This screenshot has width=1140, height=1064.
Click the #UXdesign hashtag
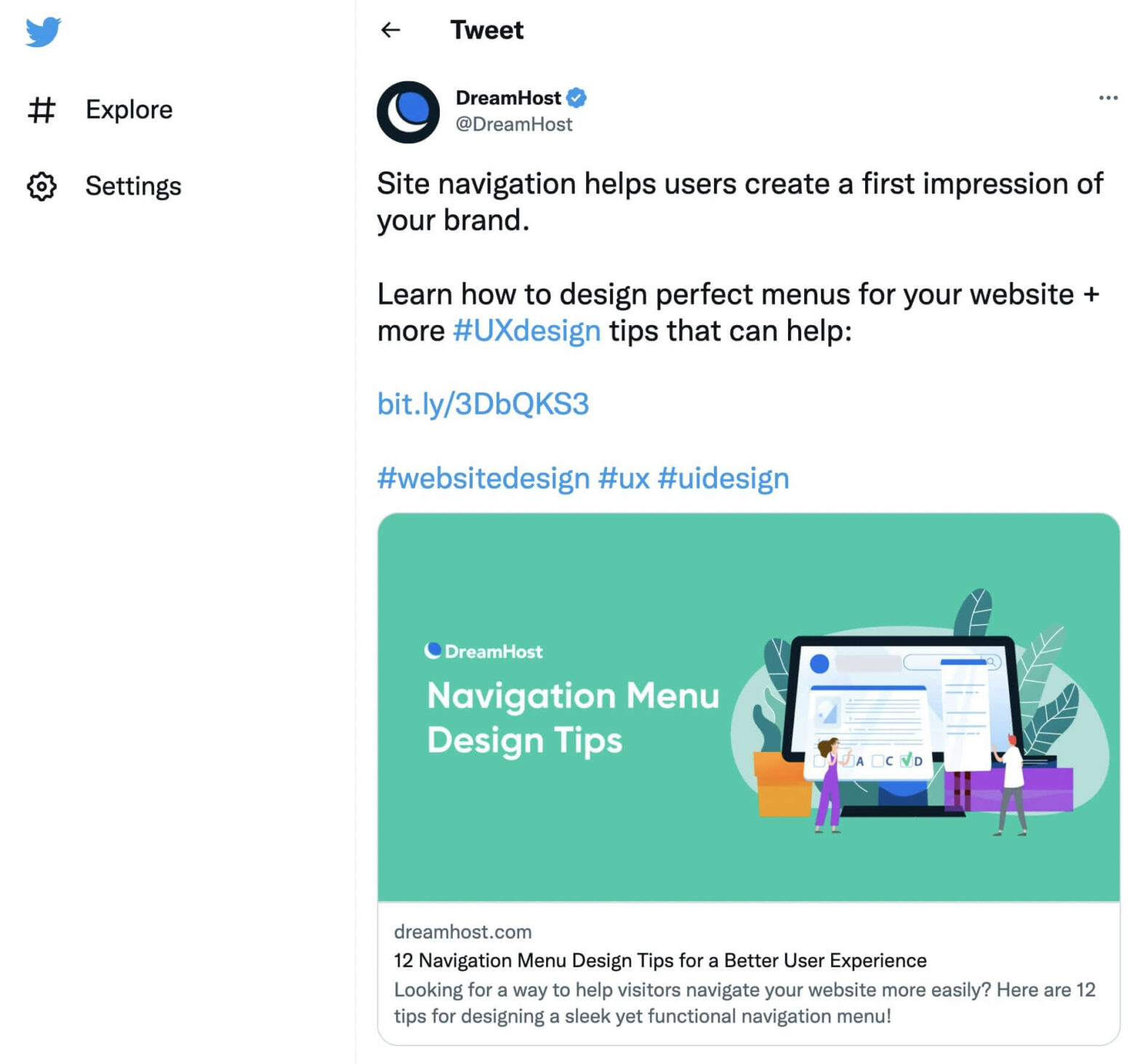(x=526, y=331)
